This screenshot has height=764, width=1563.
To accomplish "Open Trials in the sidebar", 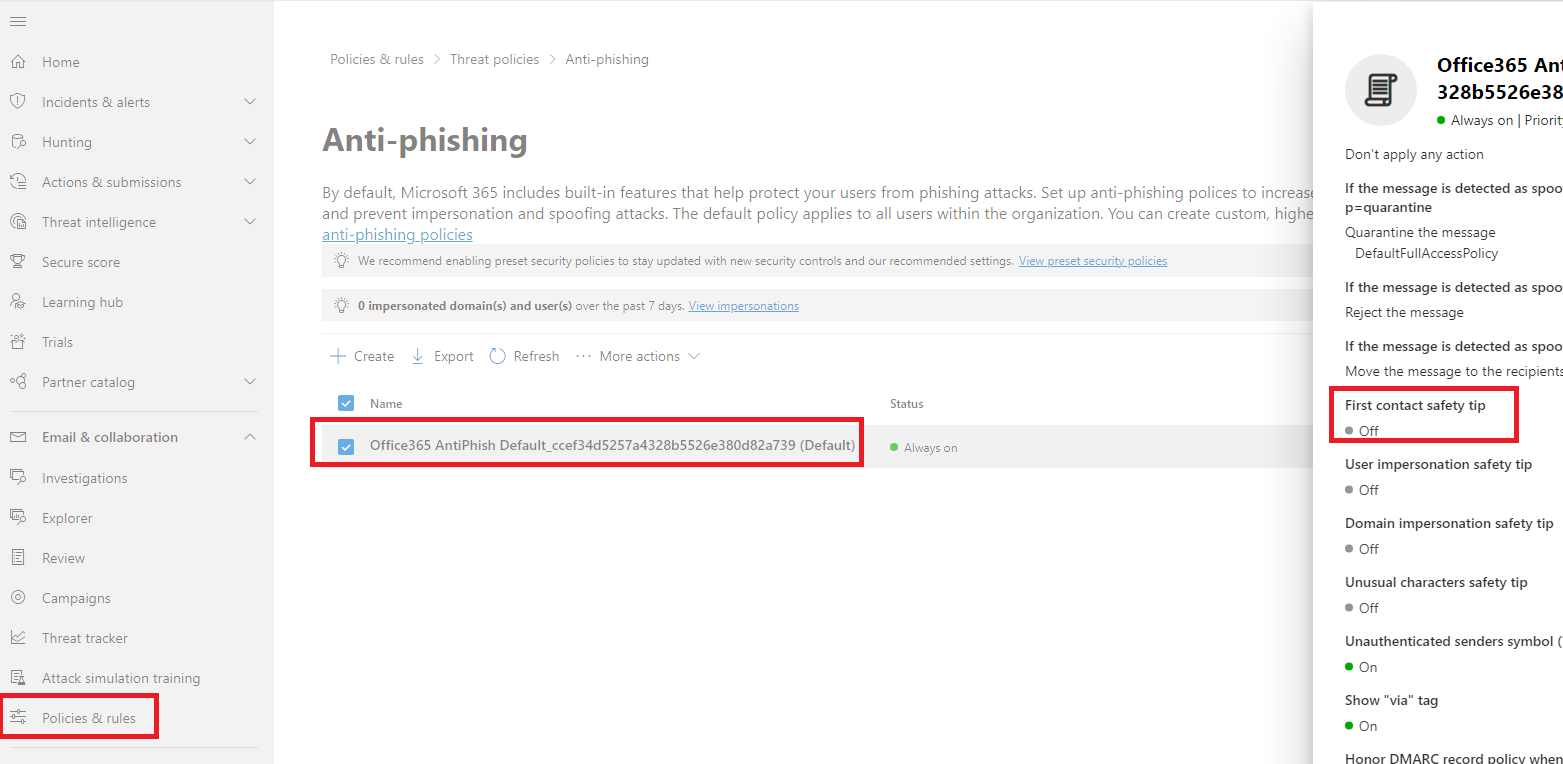I will coord(57,342).
